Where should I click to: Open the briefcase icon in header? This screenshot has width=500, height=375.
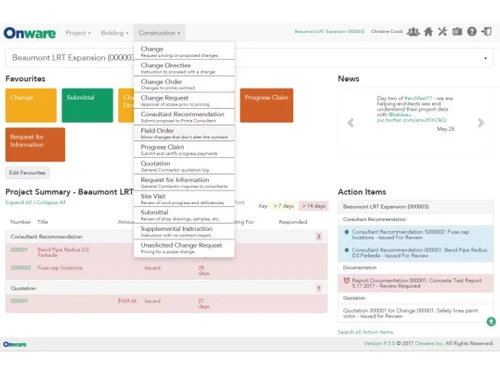[x=457, y=32]
